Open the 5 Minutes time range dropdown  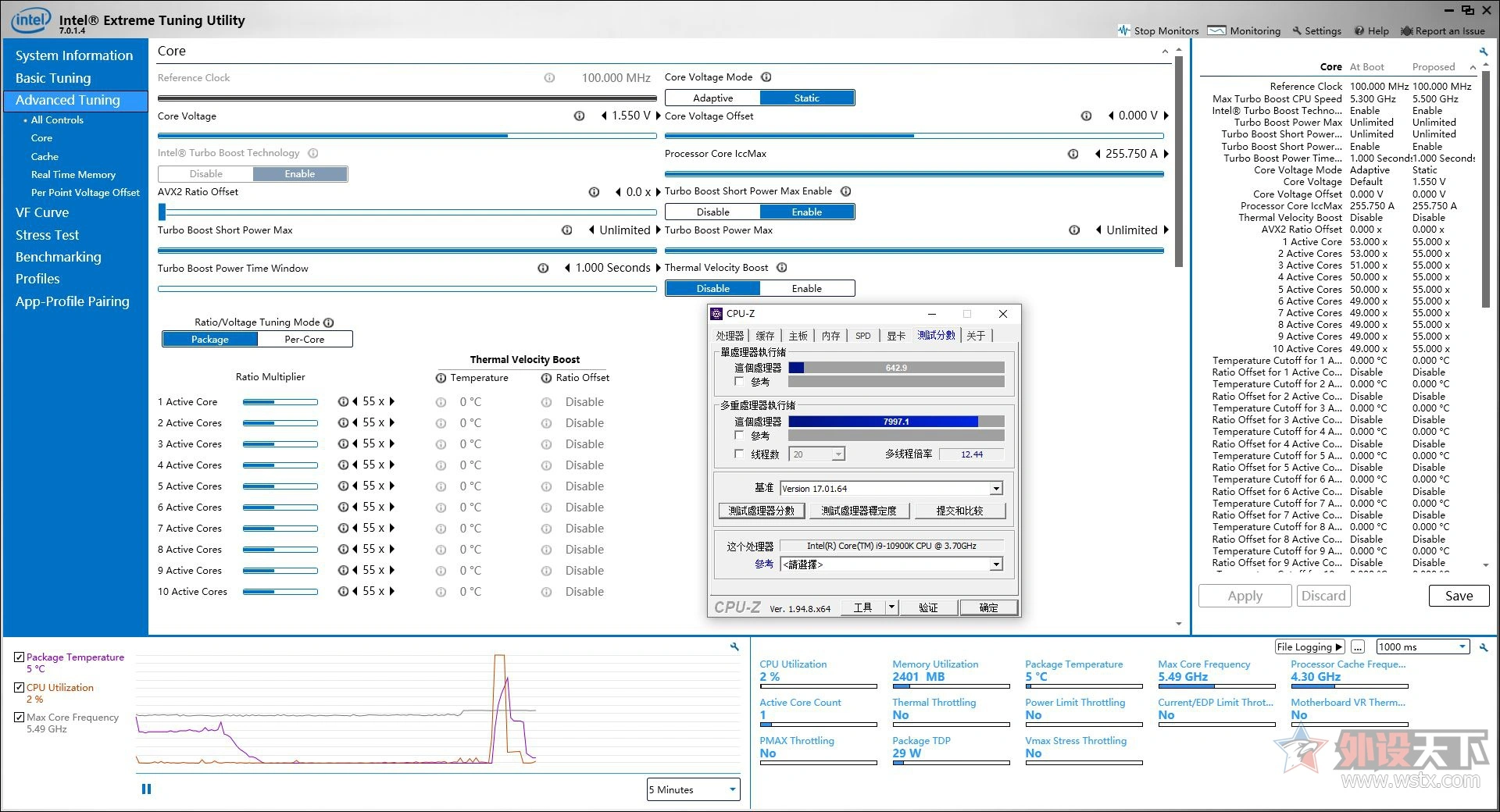[x=693, y=789]
